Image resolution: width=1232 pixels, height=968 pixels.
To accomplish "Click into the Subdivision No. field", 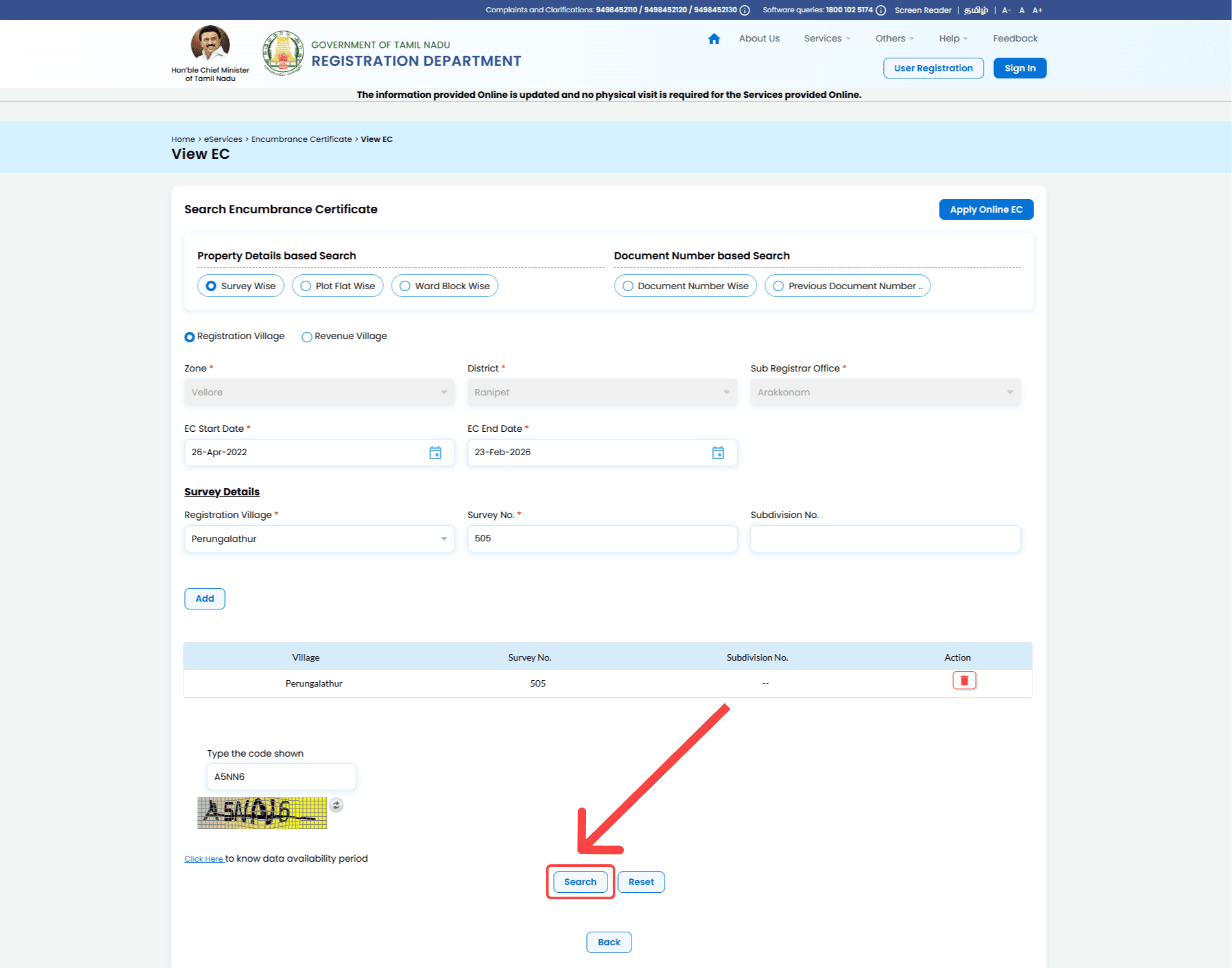I will 885,539.
